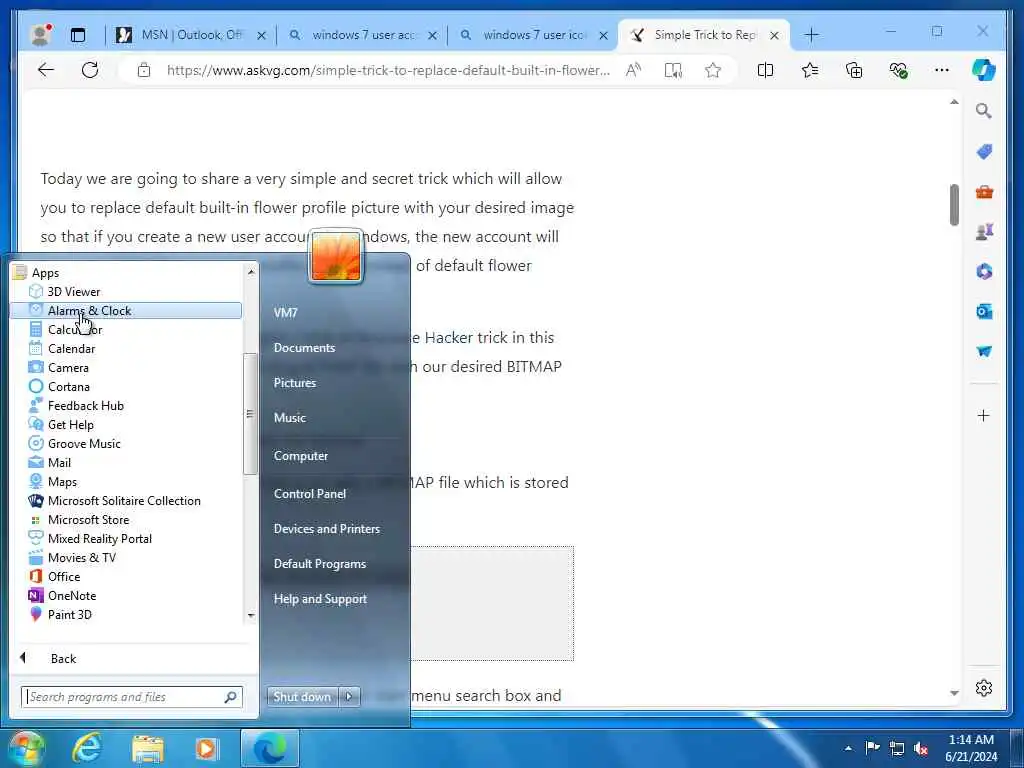Open the Edge tab actions menu
The width and height of the screenshot is (1024, 768).
point(78,35)
